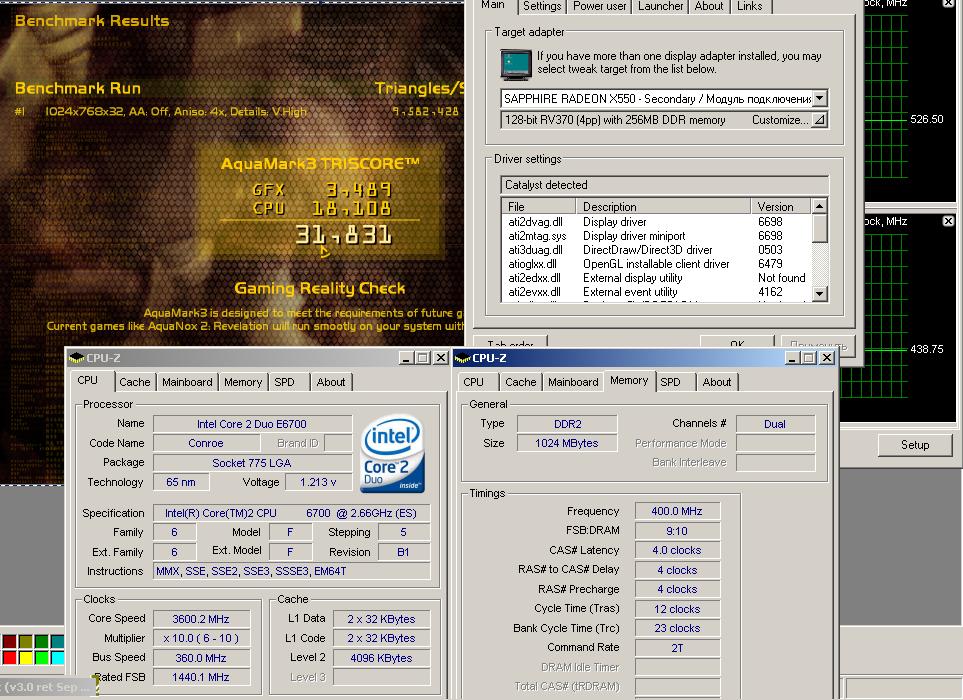The height and width of the screenshot is (700, 963).
Task: Select the ati2edxx.dll driver row
Action: pyautogui.click(x=657, y=278)
